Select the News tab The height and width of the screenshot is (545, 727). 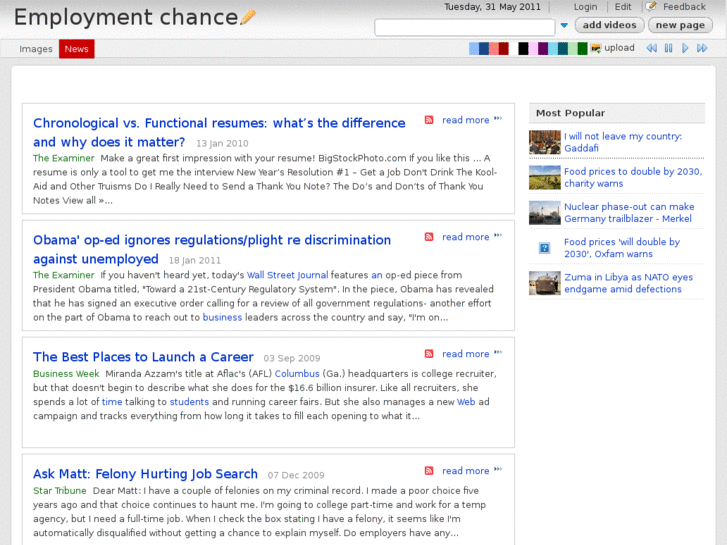[x=77, y=49]
